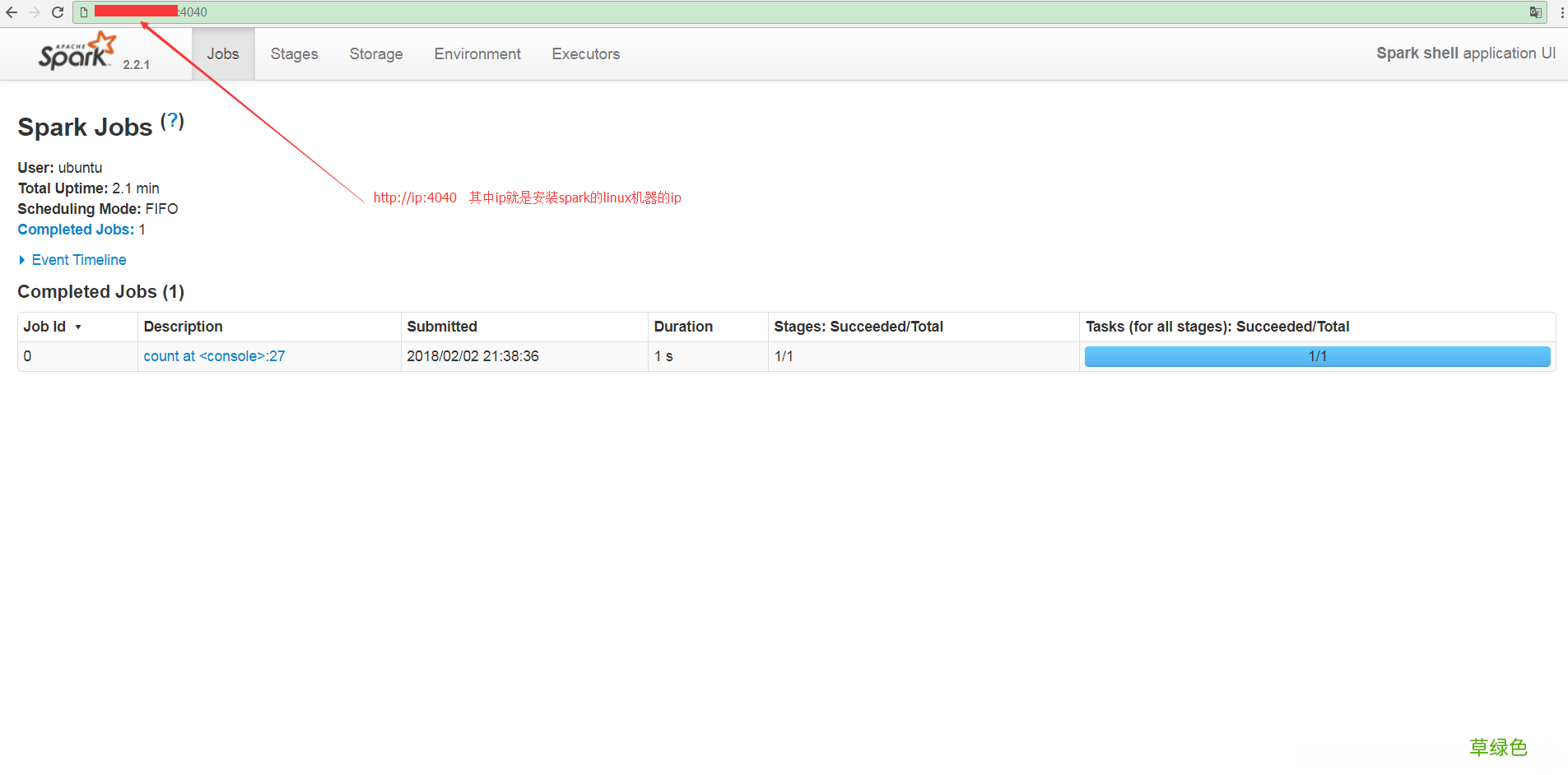
Task: Sort table by Submitted column header
Action: tap(442, 327)
